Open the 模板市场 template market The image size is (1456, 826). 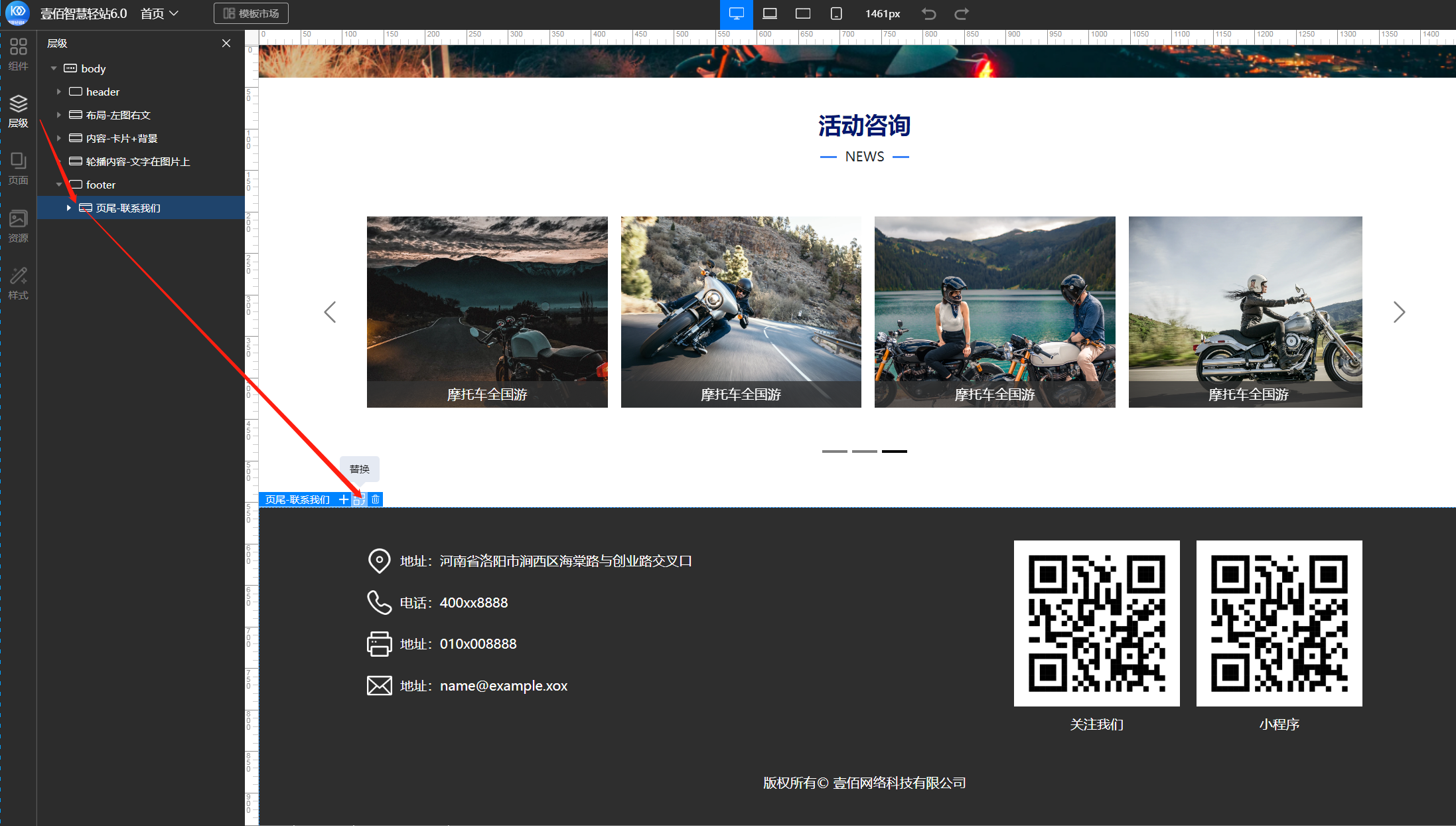pos(251,13)
